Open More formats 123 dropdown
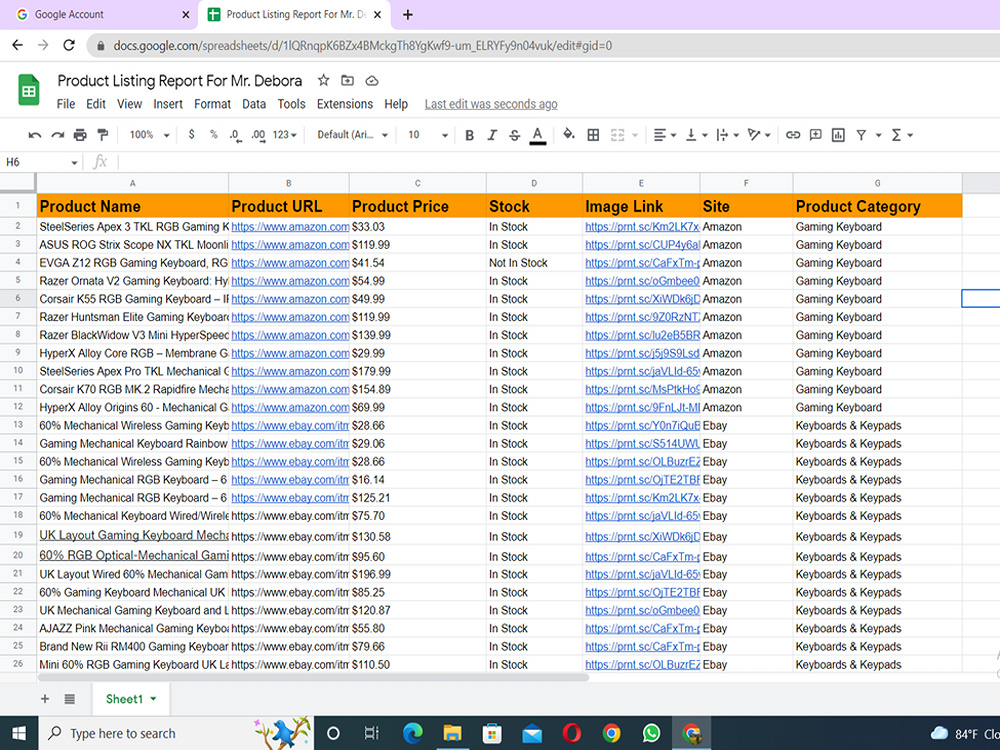 (284, 135)
